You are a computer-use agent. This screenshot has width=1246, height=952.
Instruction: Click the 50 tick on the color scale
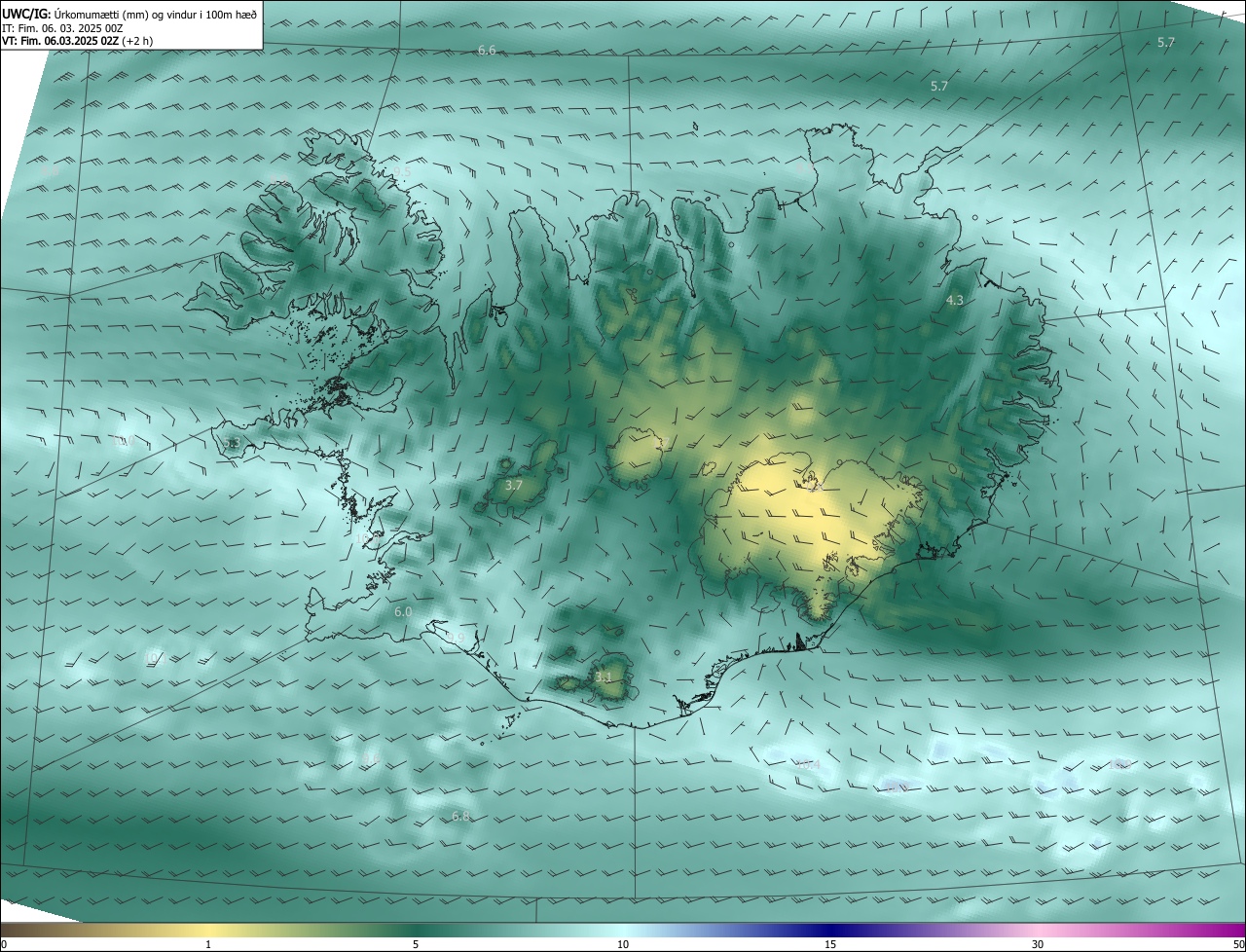click(1238, 944)
